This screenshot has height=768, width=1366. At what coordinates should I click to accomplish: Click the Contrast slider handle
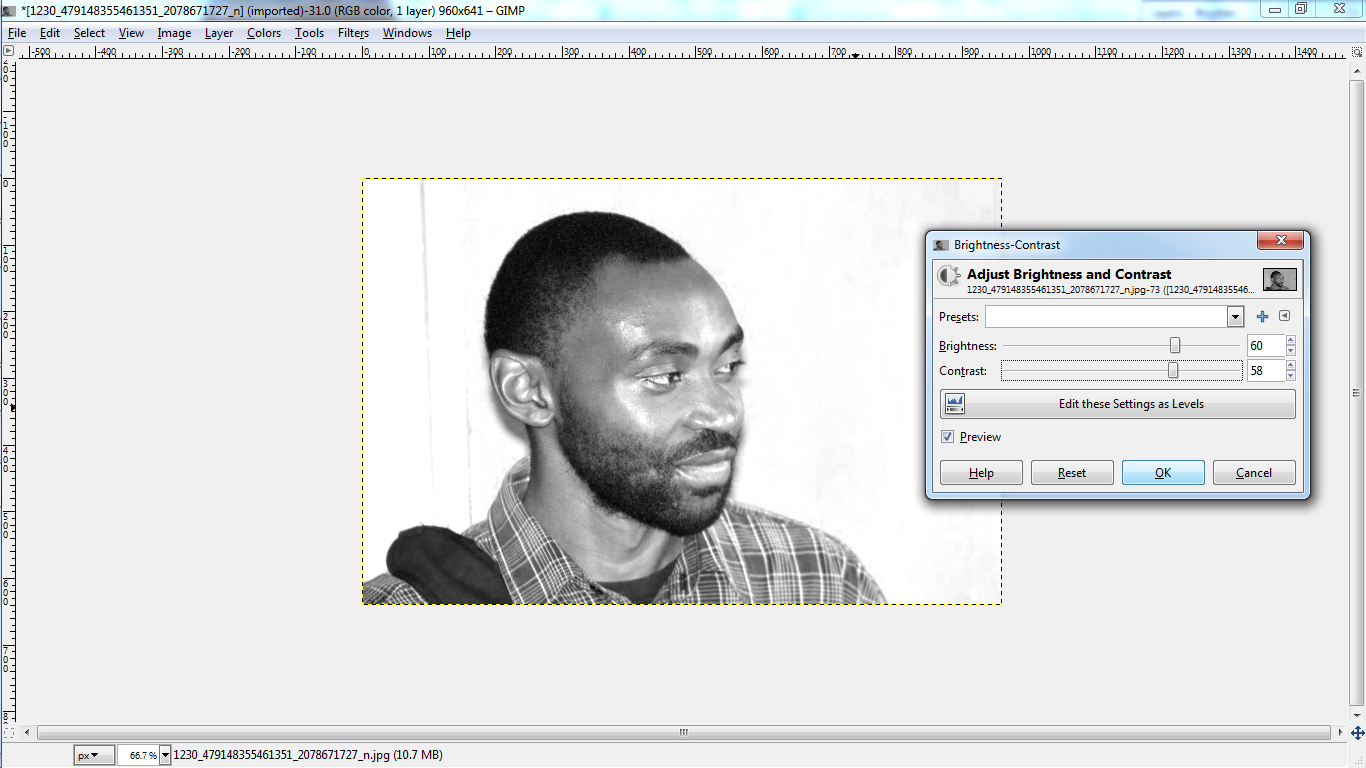pos(1173,370)
